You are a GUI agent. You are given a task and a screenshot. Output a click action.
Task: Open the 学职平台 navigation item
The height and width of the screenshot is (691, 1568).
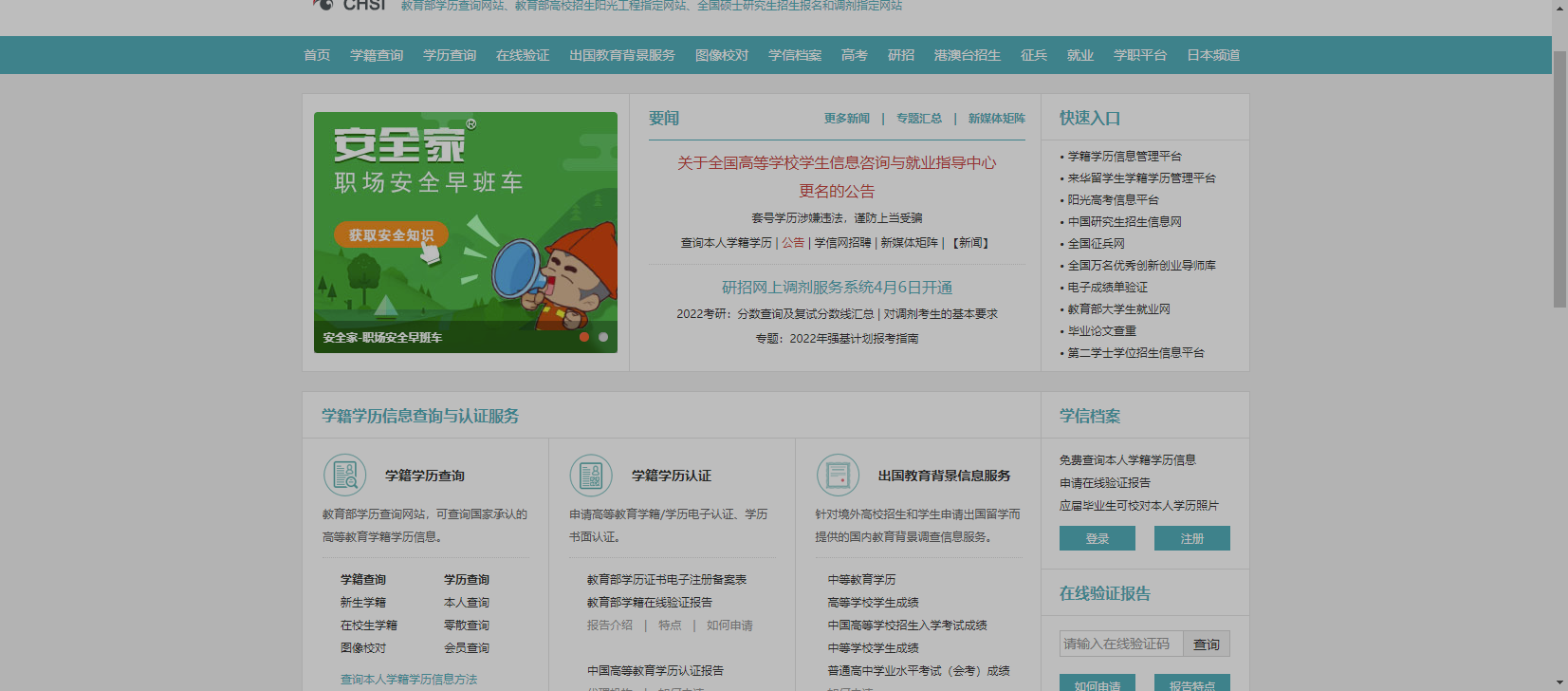point(1140,55)
